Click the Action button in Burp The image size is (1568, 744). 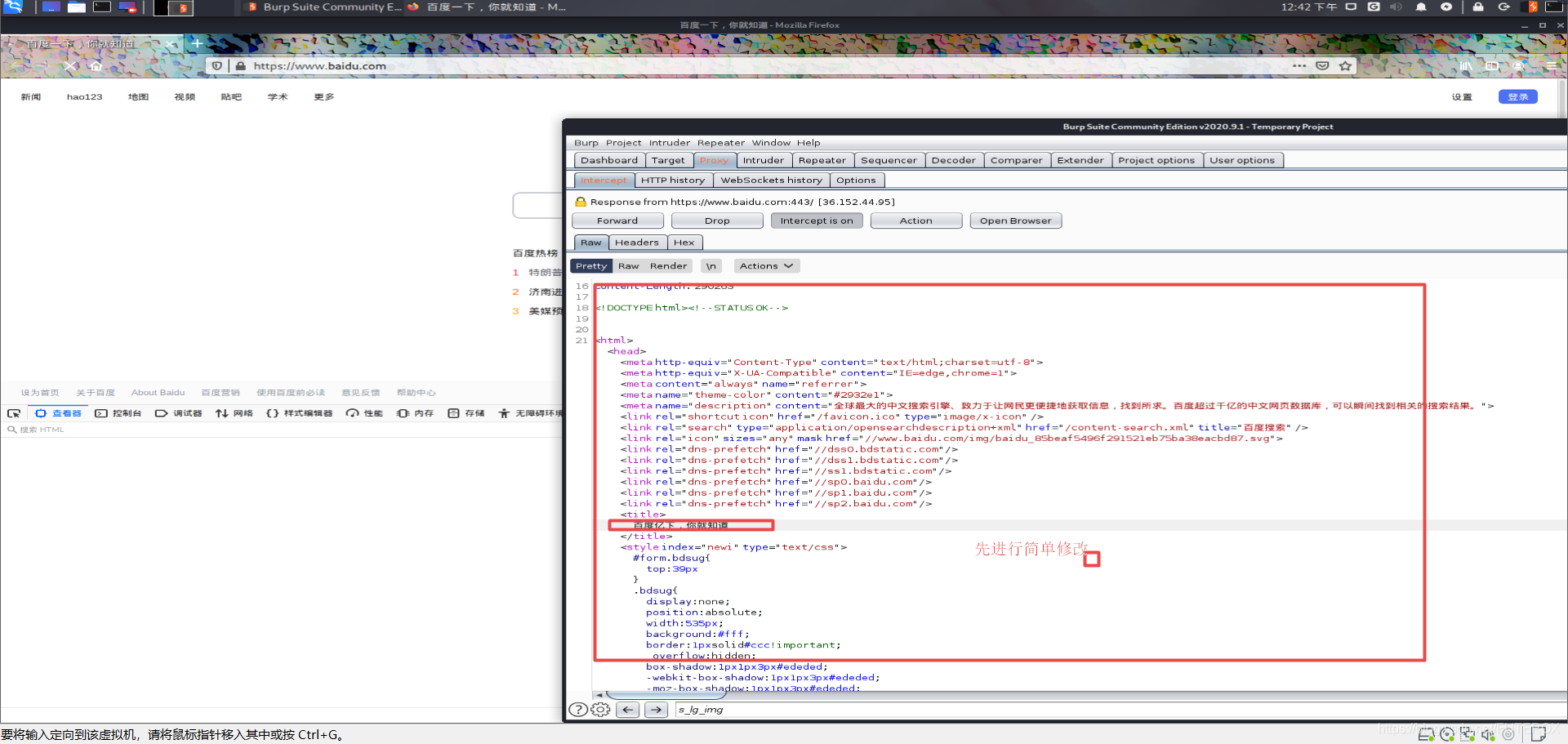pyautogui.click(x=916, y=221)
